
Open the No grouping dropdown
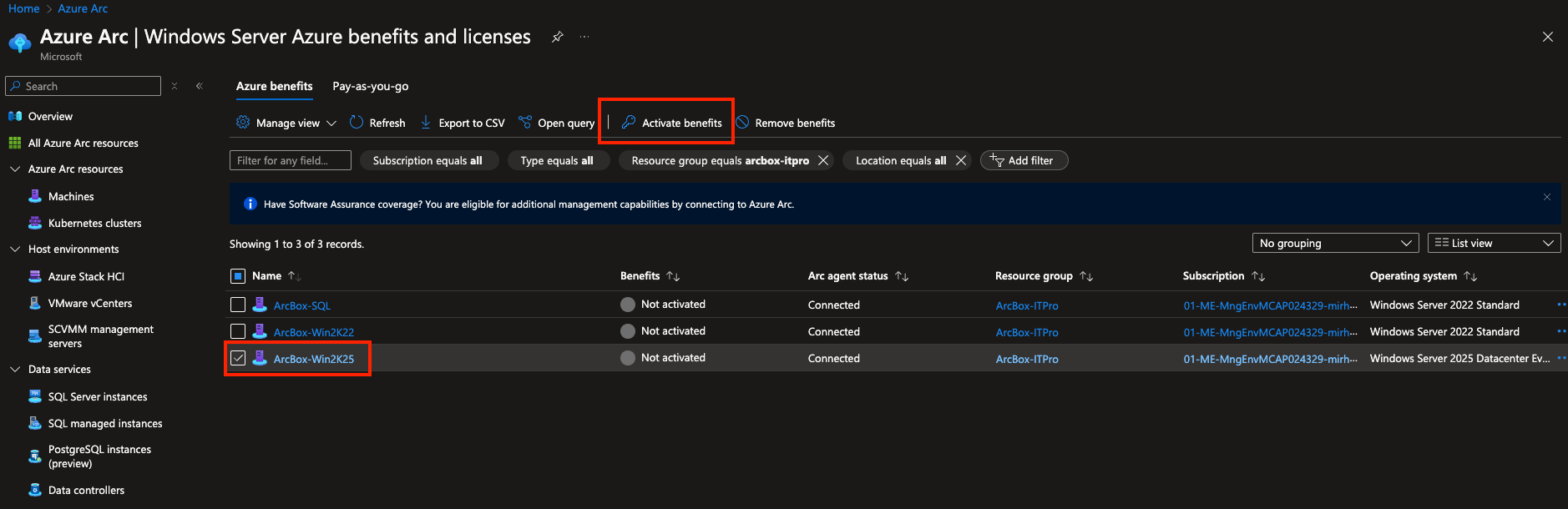tap(1336, 243)
